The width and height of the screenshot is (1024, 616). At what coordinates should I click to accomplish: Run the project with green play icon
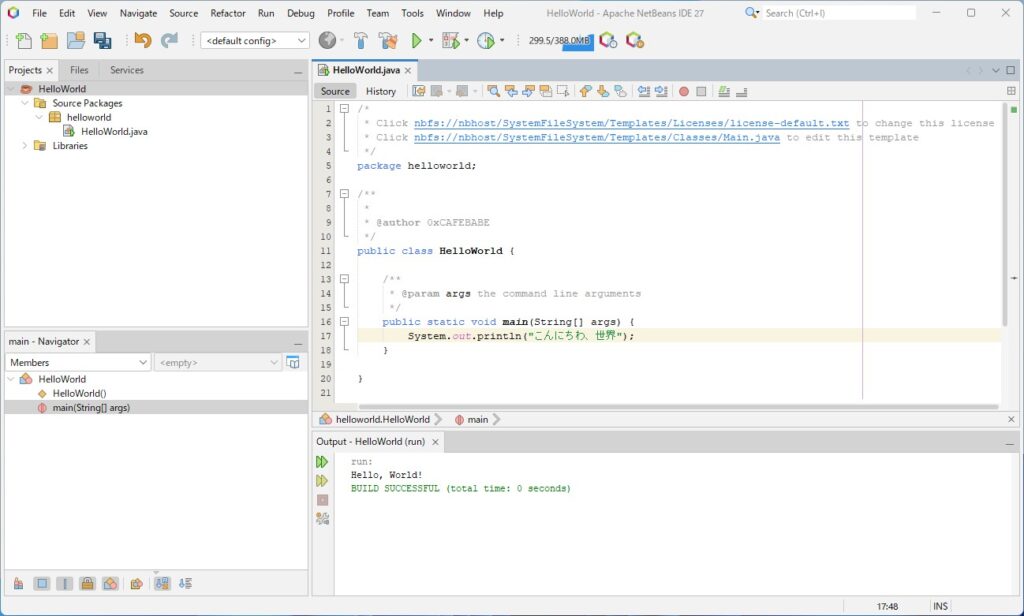[417, 41]
